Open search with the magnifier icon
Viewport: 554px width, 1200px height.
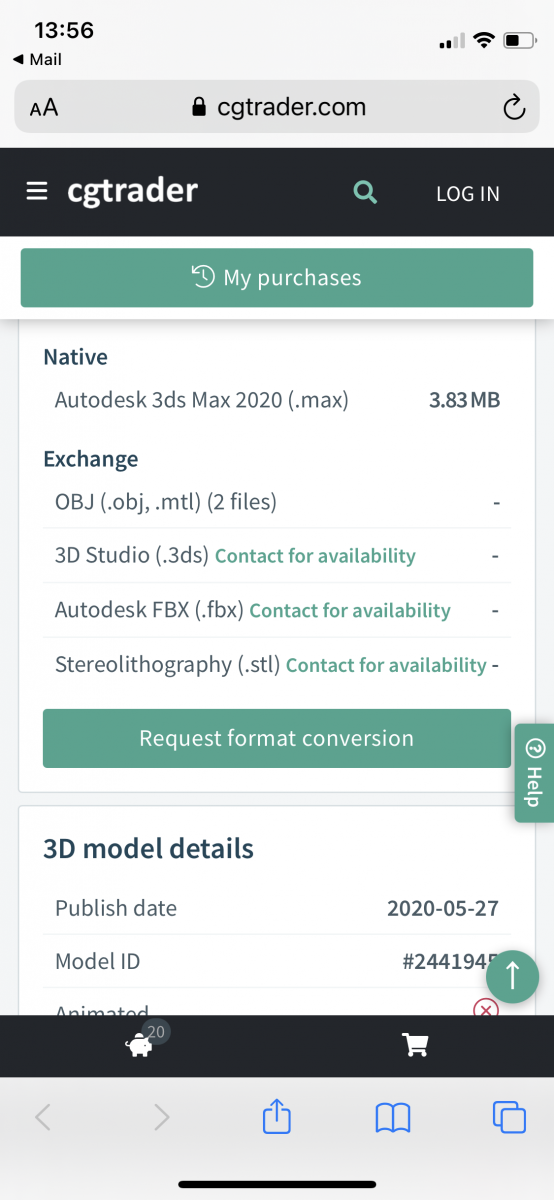click(366, 192)
